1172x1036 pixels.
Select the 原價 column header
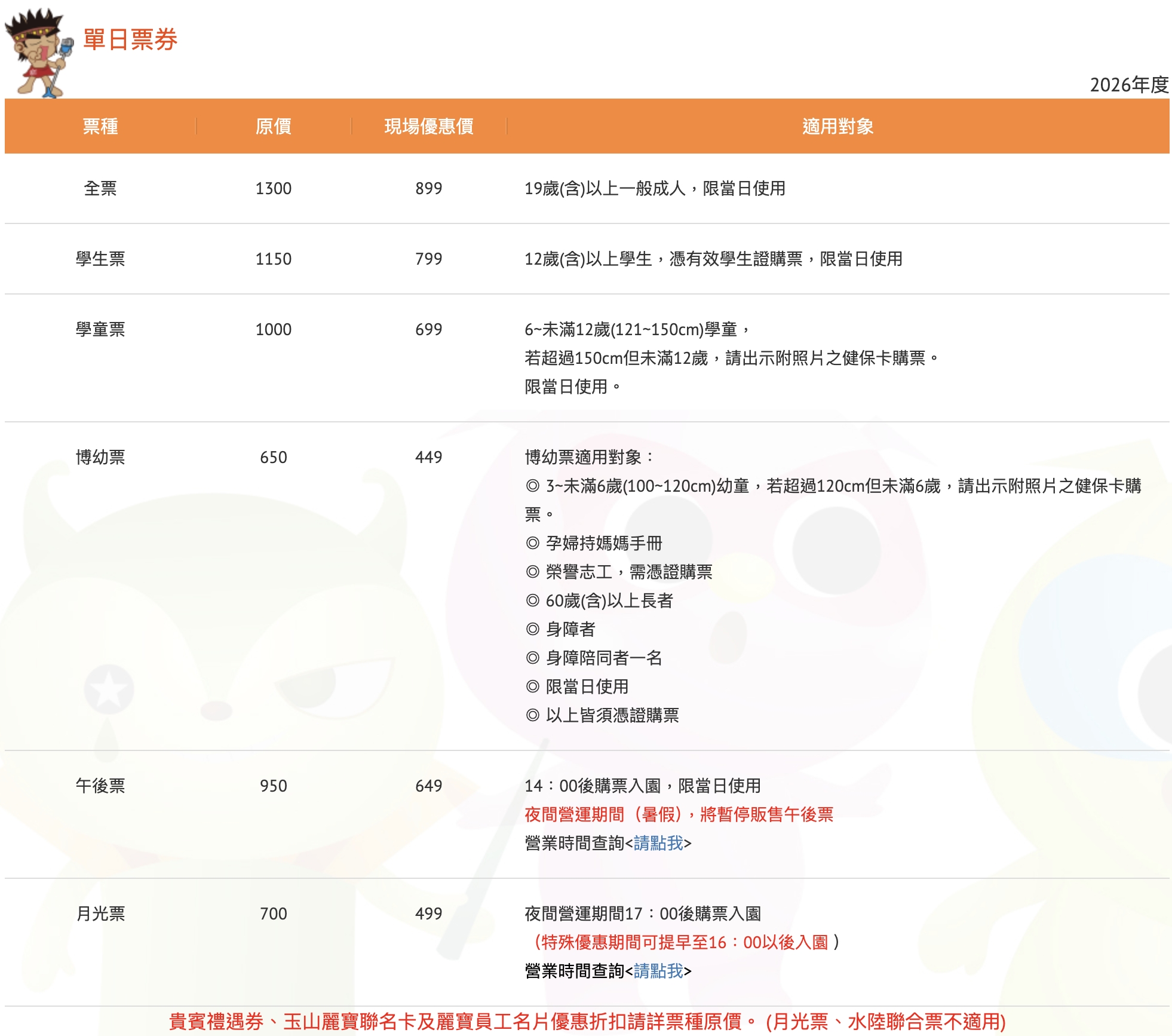coord(274,126)
